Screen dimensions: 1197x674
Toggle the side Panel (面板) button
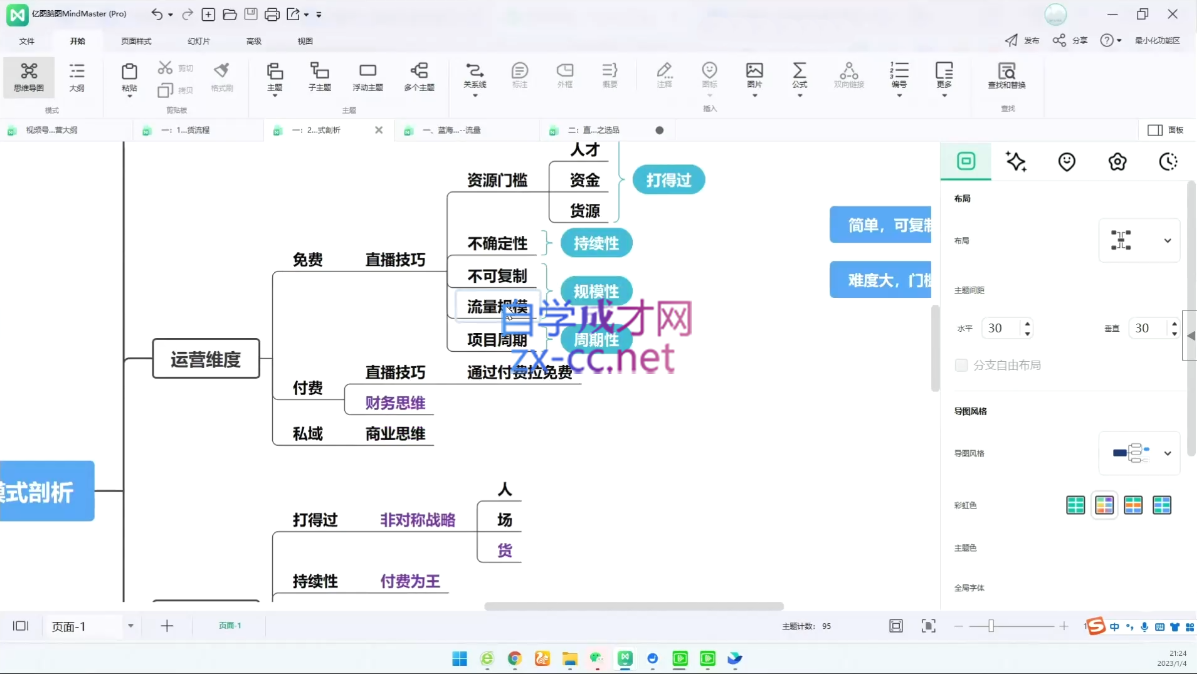pos(1166,130)
